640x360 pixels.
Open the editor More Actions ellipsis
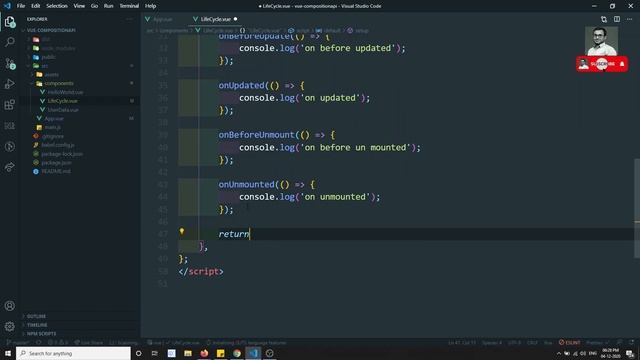point(629,19)
